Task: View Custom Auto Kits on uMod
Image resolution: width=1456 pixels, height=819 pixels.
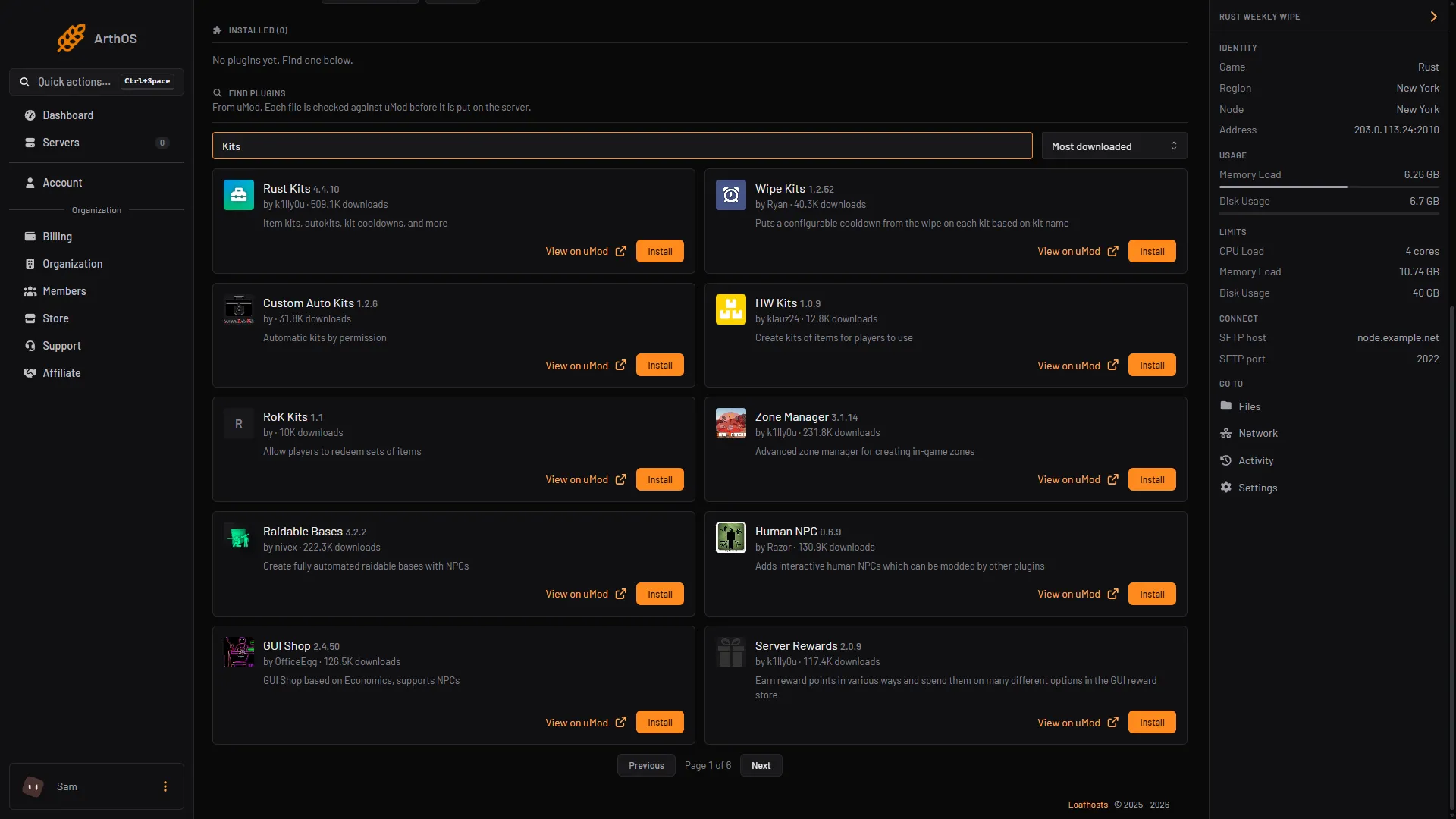Action: (x=585, y=366)
